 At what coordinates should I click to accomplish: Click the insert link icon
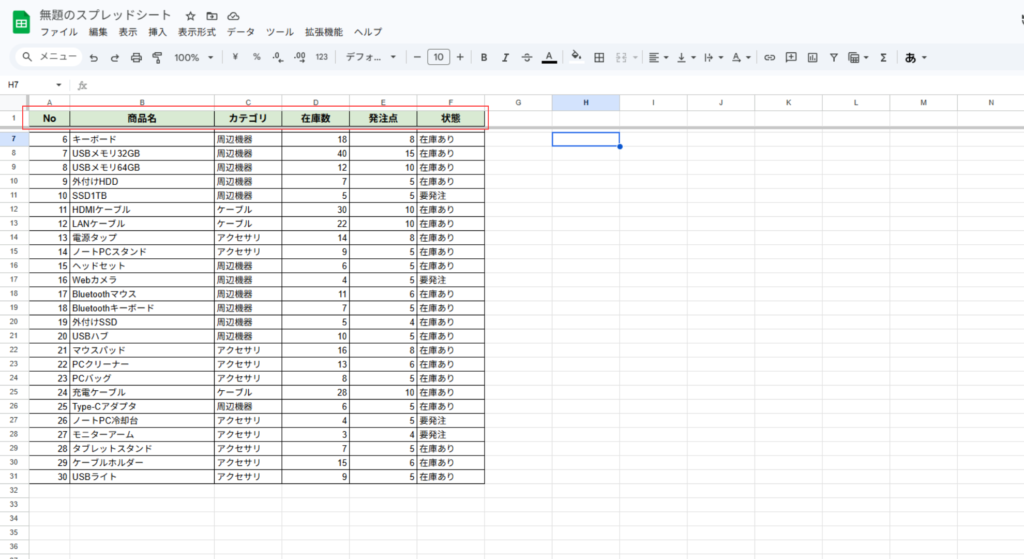tap(769, 58)
